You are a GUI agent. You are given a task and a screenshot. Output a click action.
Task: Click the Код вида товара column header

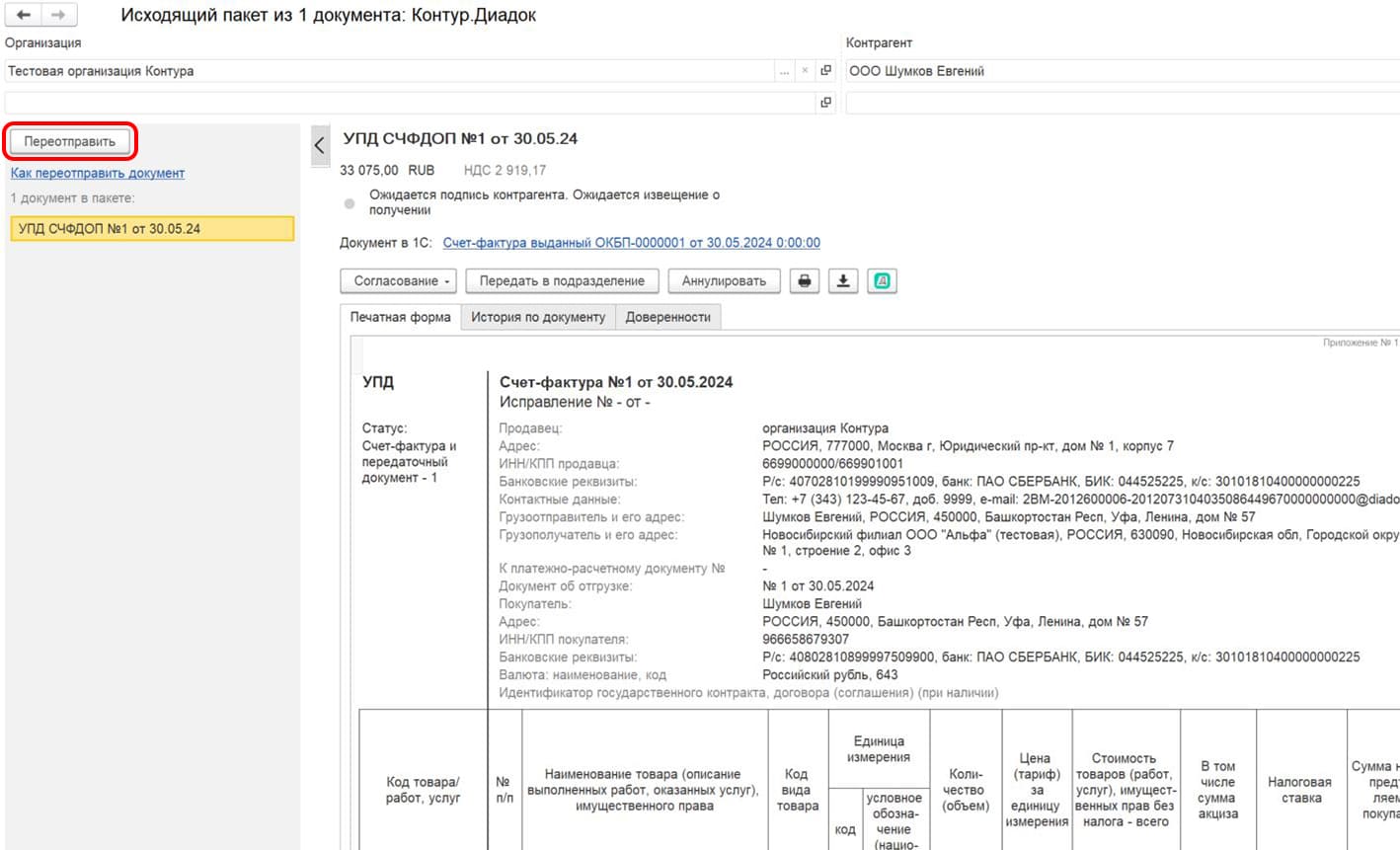[797, 790]
